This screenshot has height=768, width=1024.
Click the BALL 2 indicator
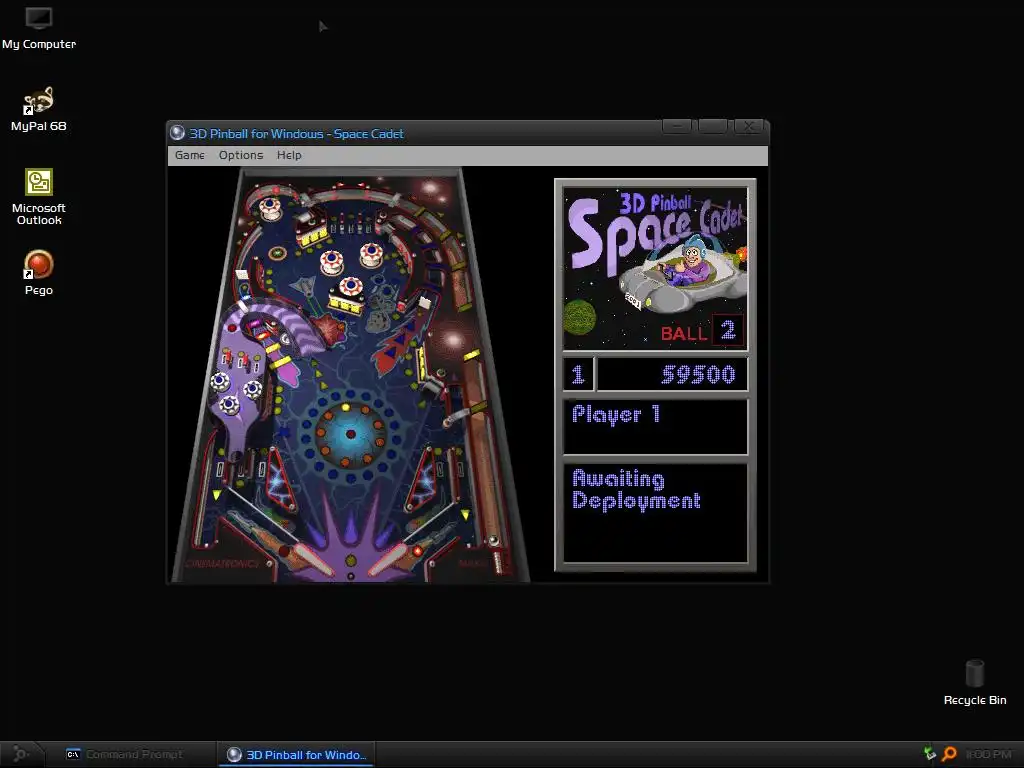[x=701, y=331]
